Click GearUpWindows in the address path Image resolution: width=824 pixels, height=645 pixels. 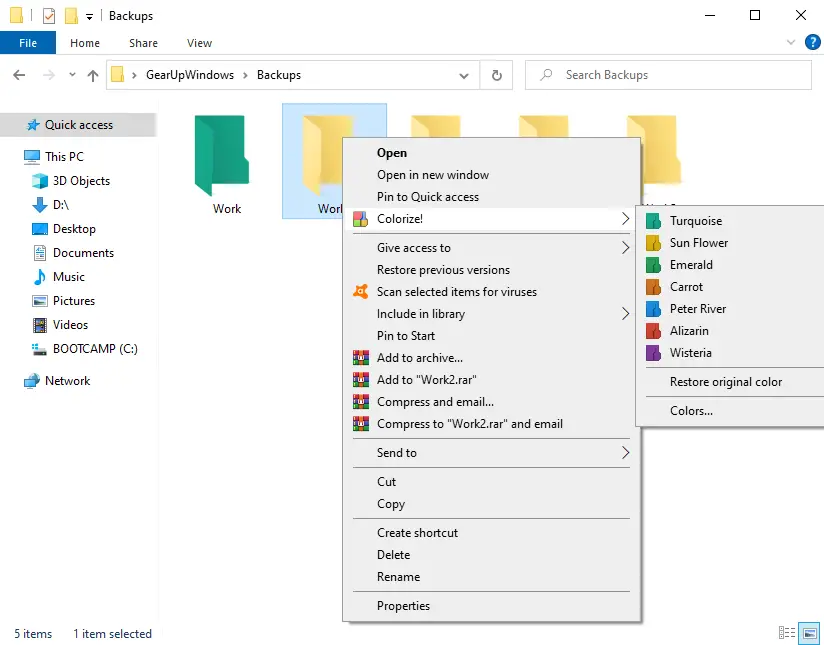[x=190, y=75]
